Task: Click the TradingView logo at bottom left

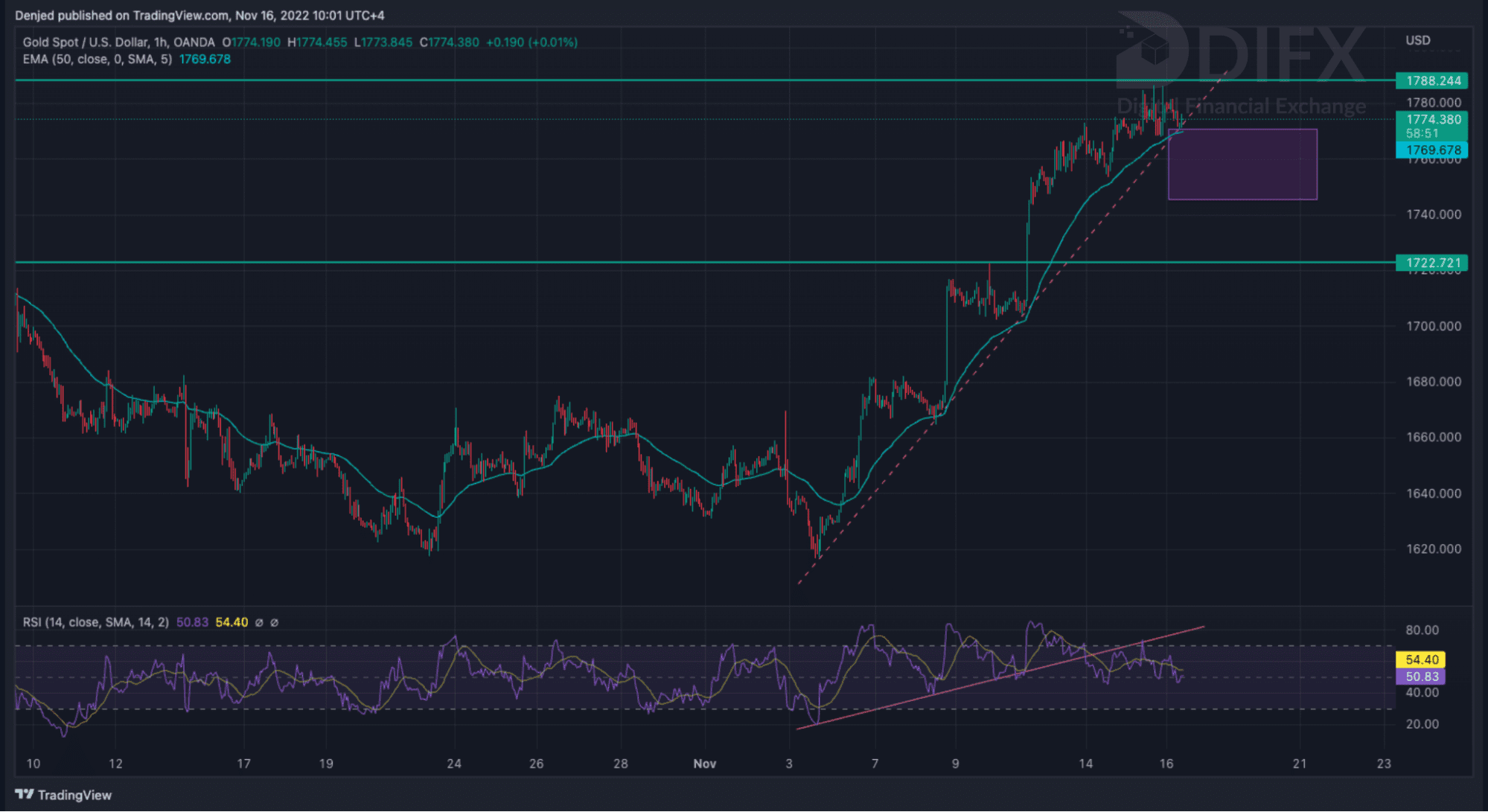Action: 63,795
